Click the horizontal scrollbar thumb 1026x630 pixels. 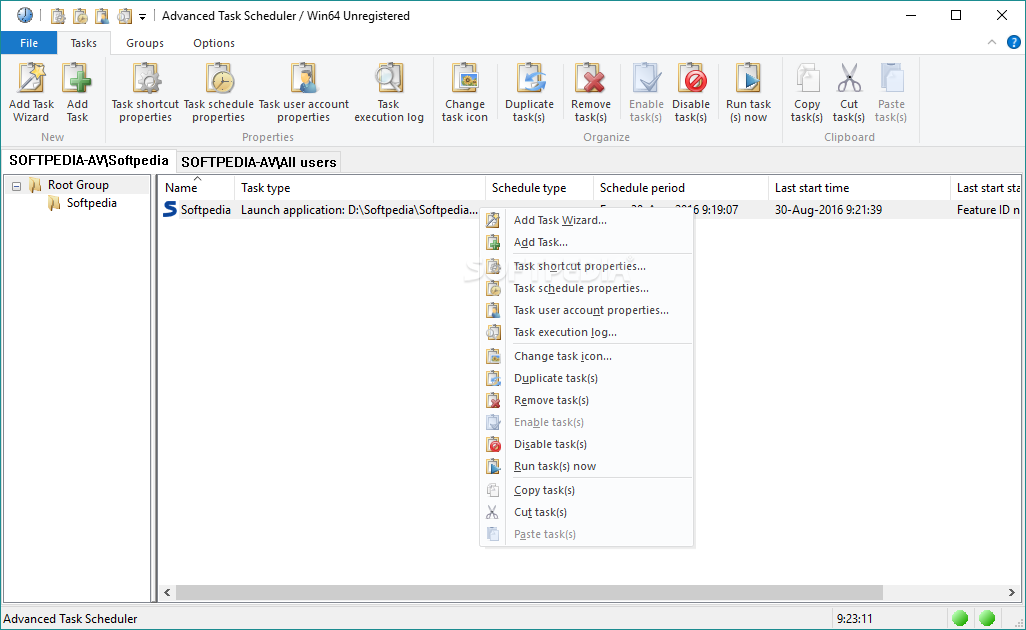[x=529, y=593]
